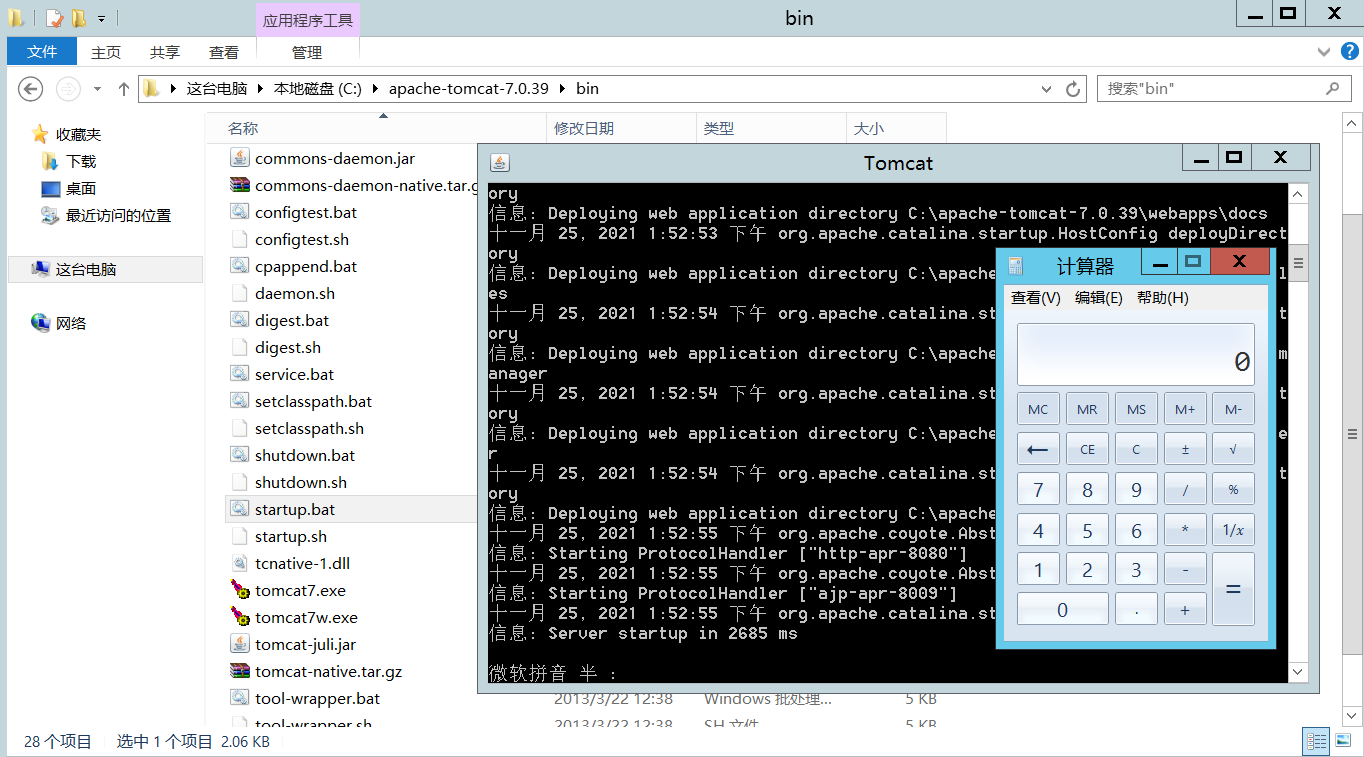Click the daemon.sh file icon

(x=239, y=293)
